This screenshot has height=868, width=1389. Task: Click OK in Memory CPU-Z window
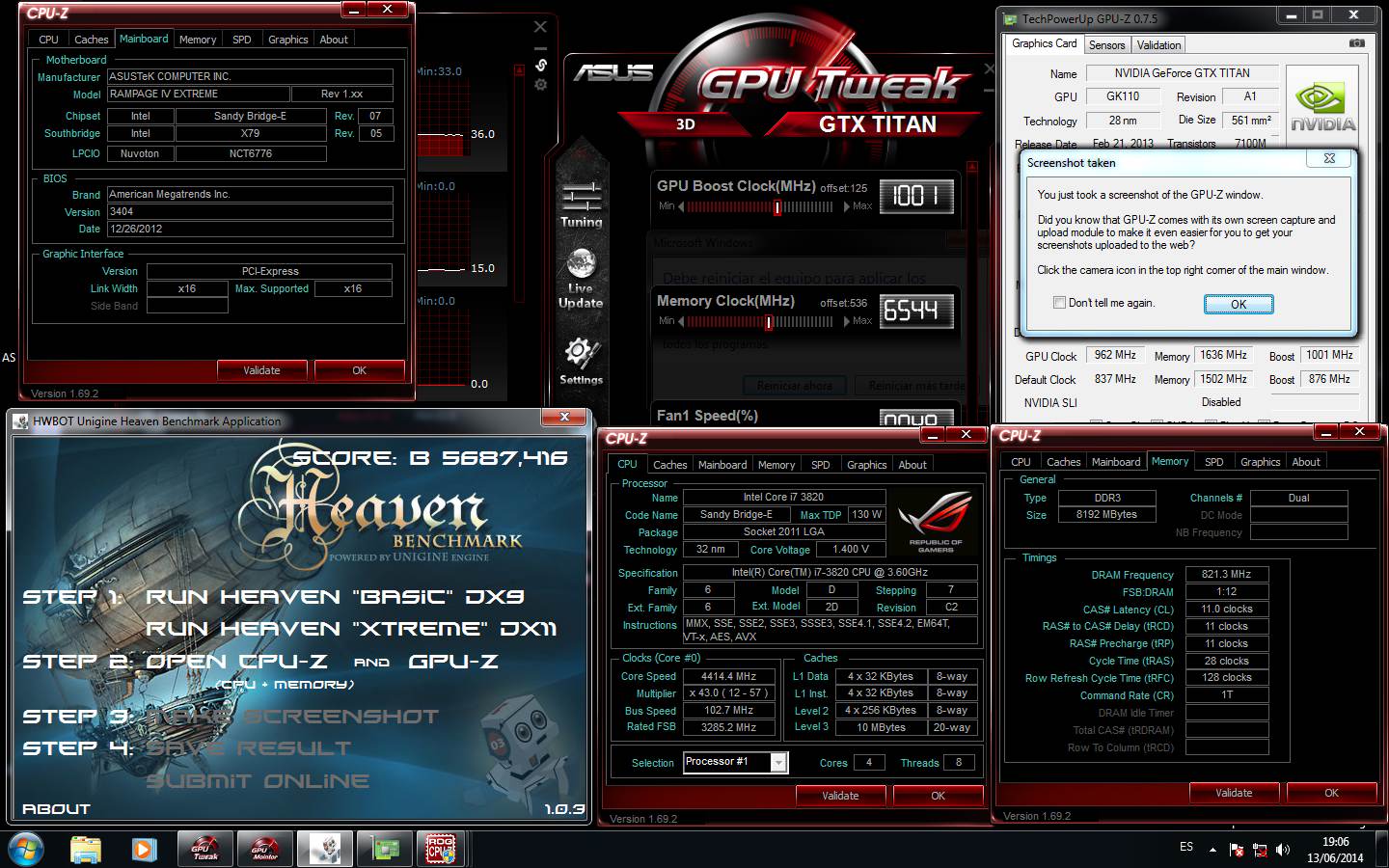point(1331,793)
